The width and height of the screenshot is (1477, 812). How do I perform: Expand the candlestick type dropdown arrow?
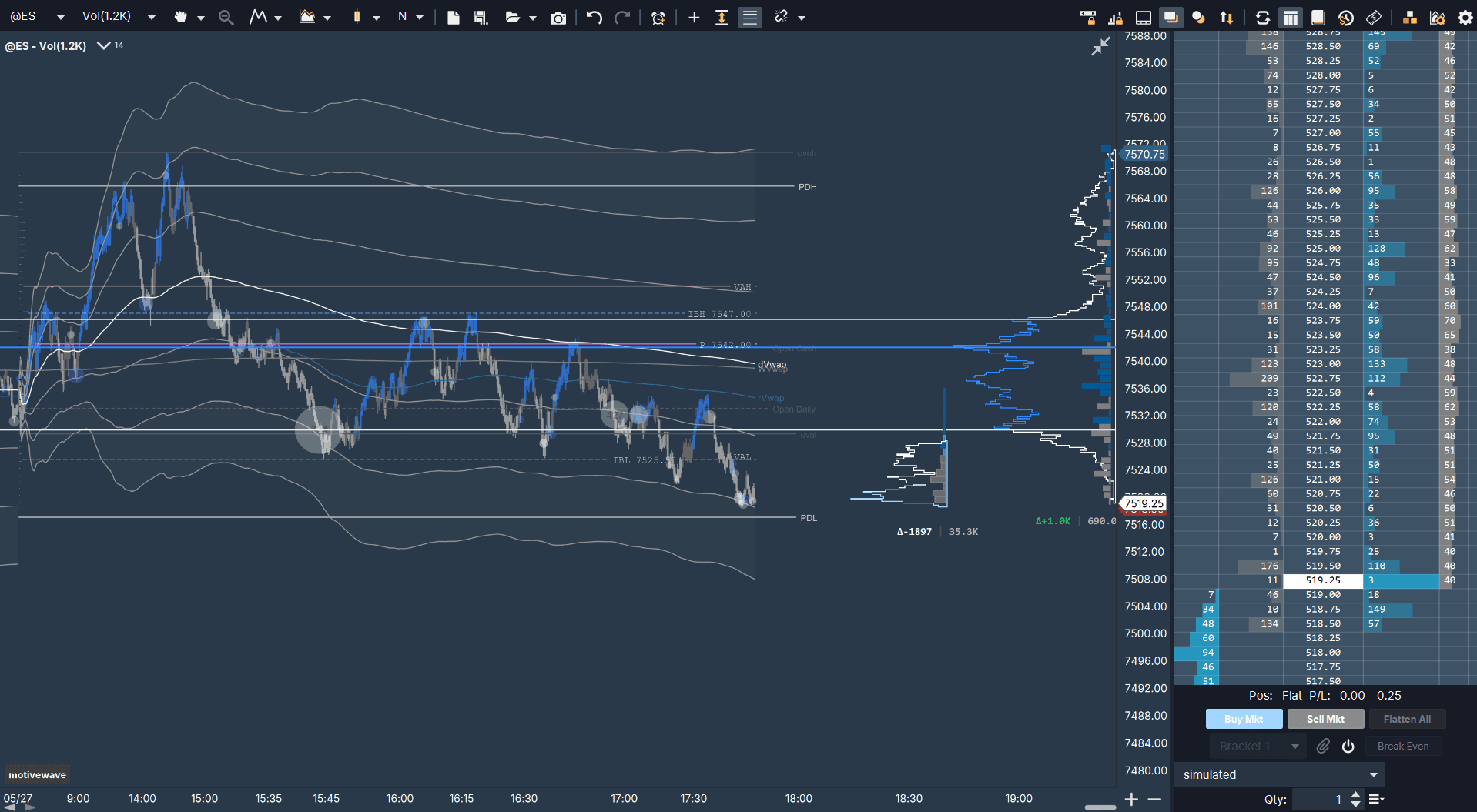(377, 18)
